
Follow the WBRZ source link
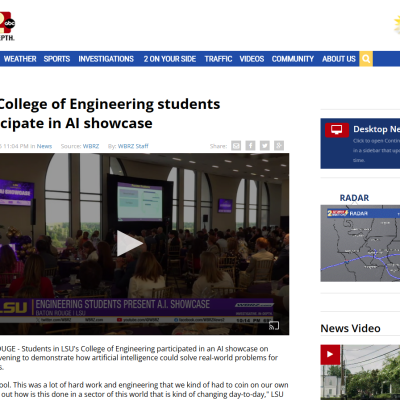[x=91, y=146]
